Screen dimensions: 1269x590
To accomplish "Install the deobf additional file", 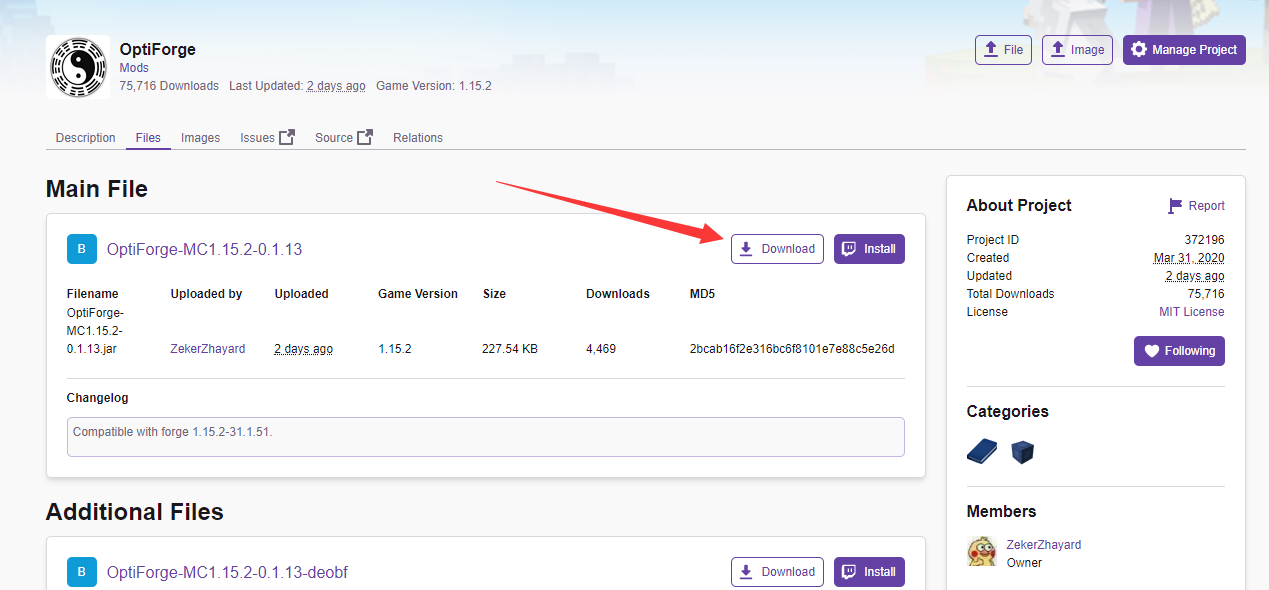I will click(x=869, y=572).
